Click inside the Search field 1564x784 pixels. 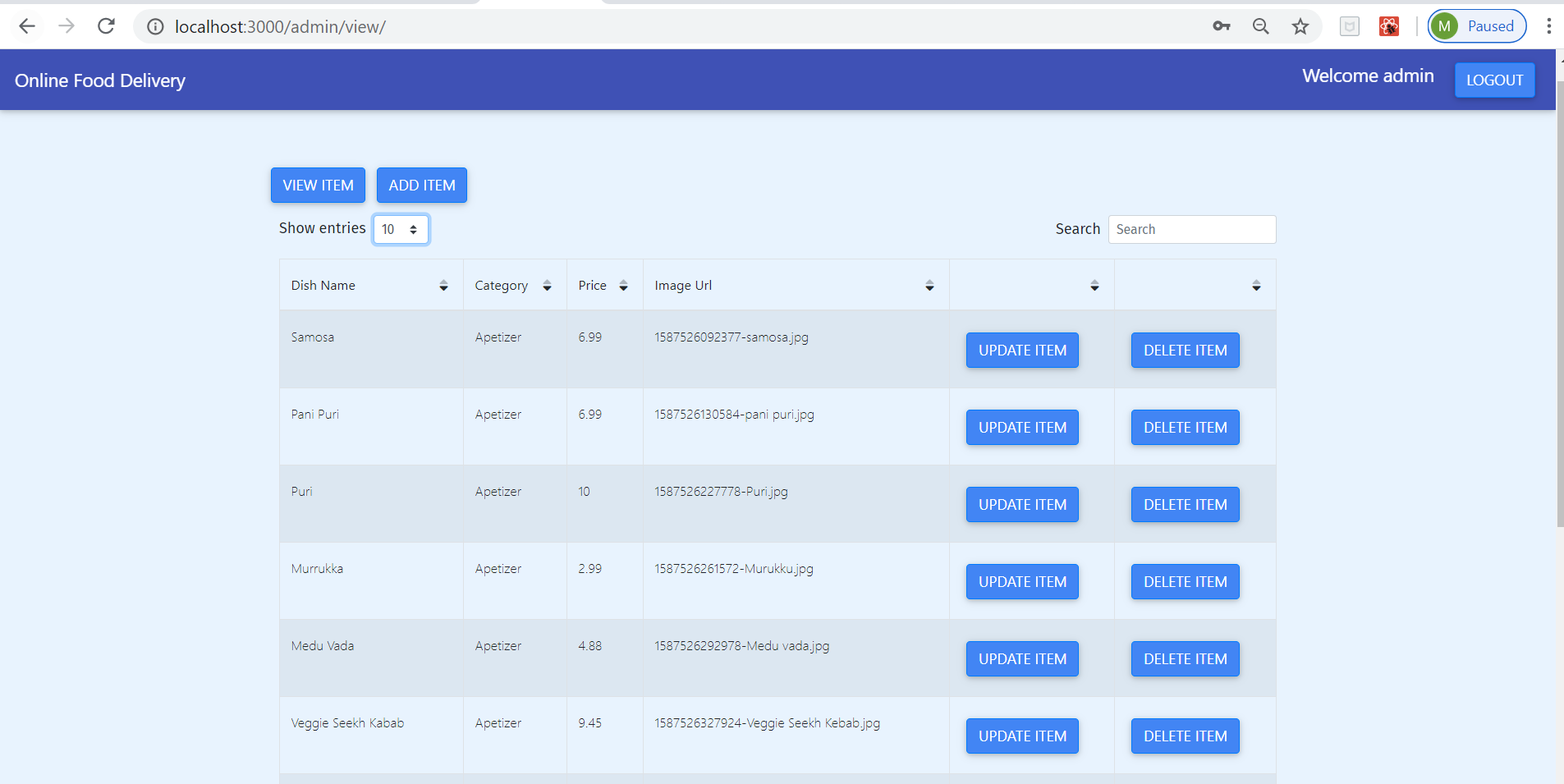(1191, 229)
